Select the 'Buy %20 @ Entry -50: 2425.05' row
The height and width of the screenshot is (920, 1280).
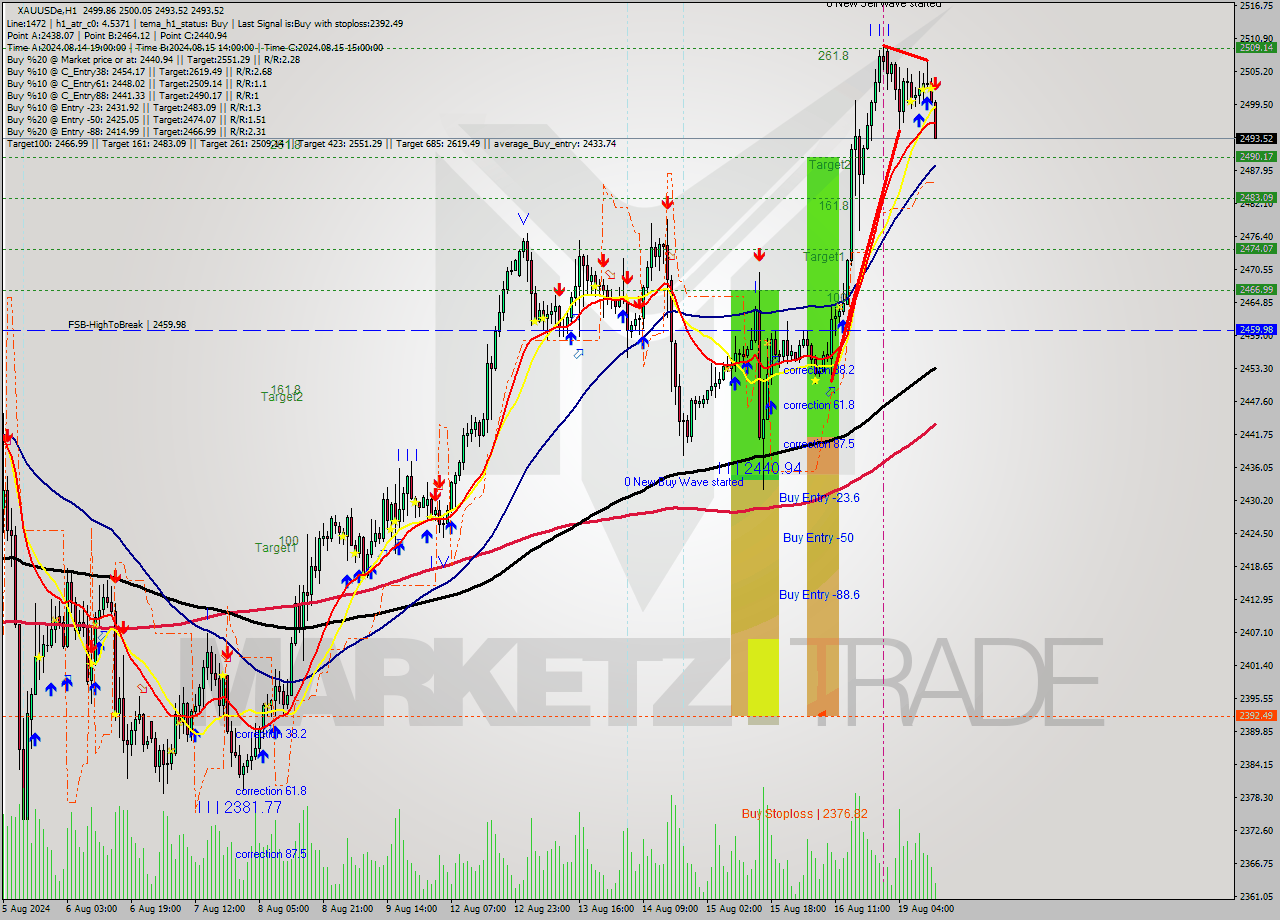point(136,119)
